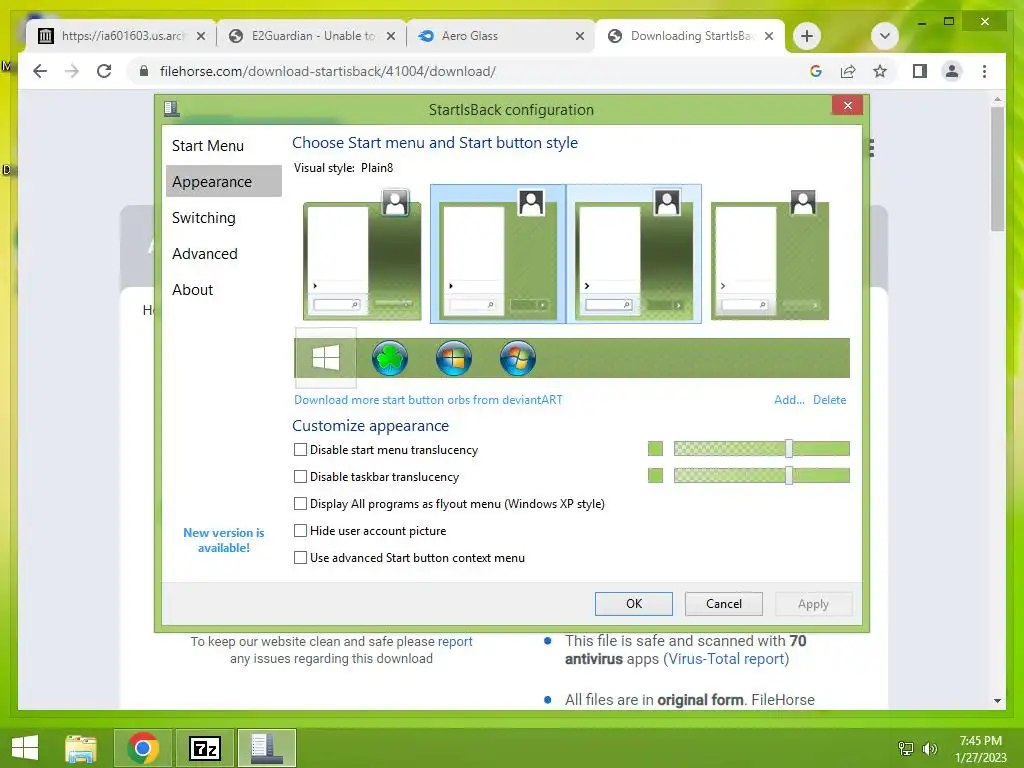Switch to Chrome on the taskbar

tap(143, 748)
